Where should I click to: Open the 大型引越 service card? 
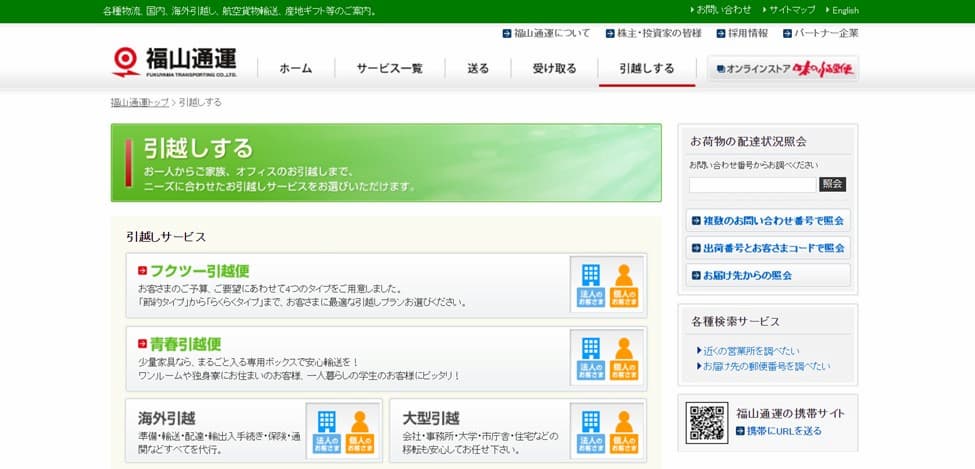(x=518, y=431)
